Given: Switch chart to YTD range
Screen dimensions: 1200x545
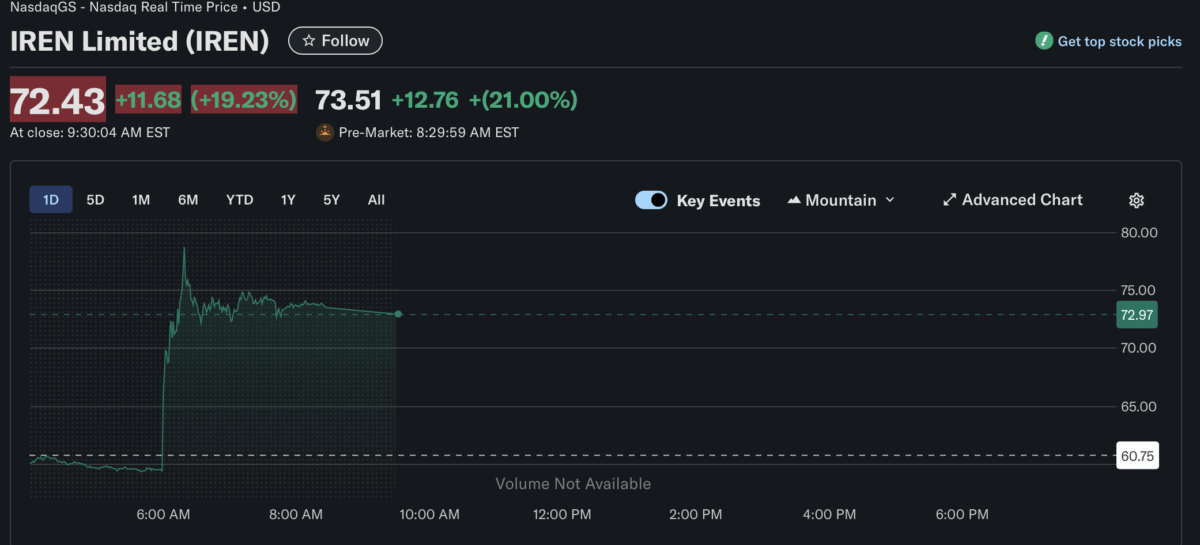Looking at the screenshot, I should pos(240,200).
